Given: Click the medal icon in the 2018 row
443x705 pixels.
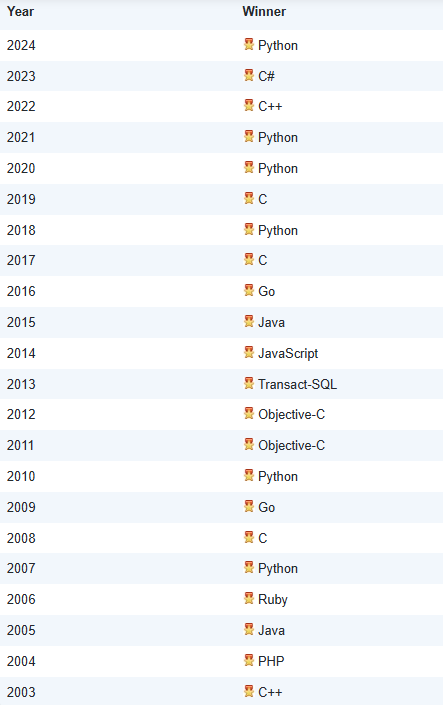Looking at the screenshot, I should tap(249, 229).
